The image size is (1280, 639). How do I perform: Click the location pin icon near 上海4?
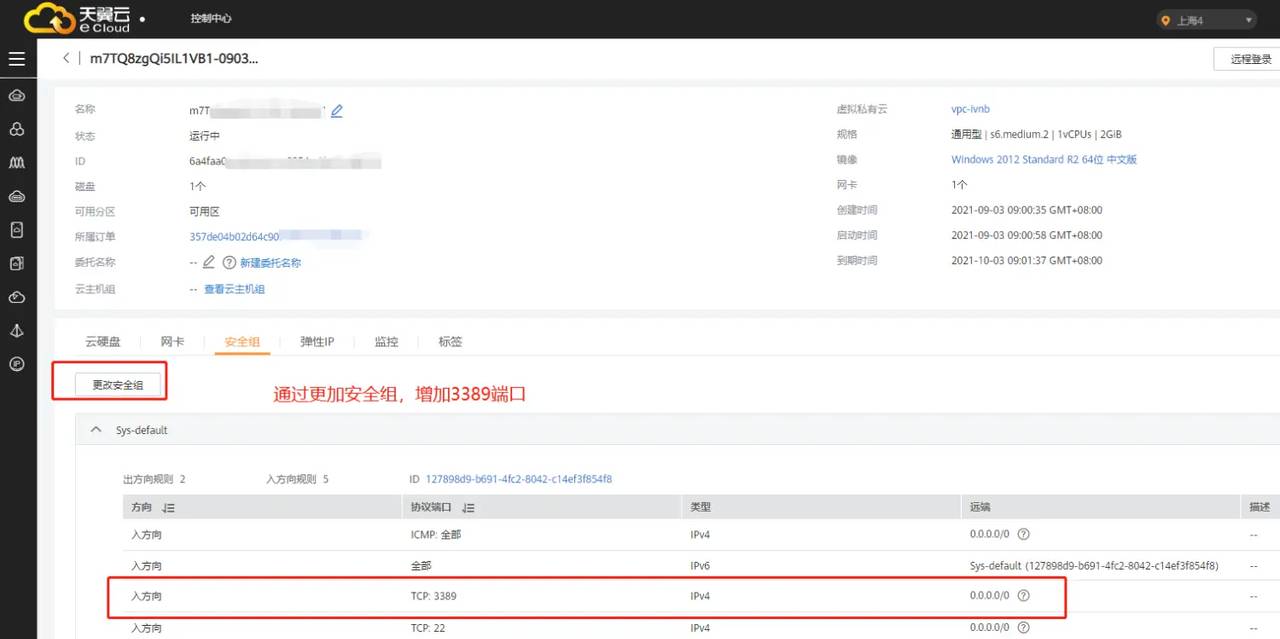point(1166,20)
